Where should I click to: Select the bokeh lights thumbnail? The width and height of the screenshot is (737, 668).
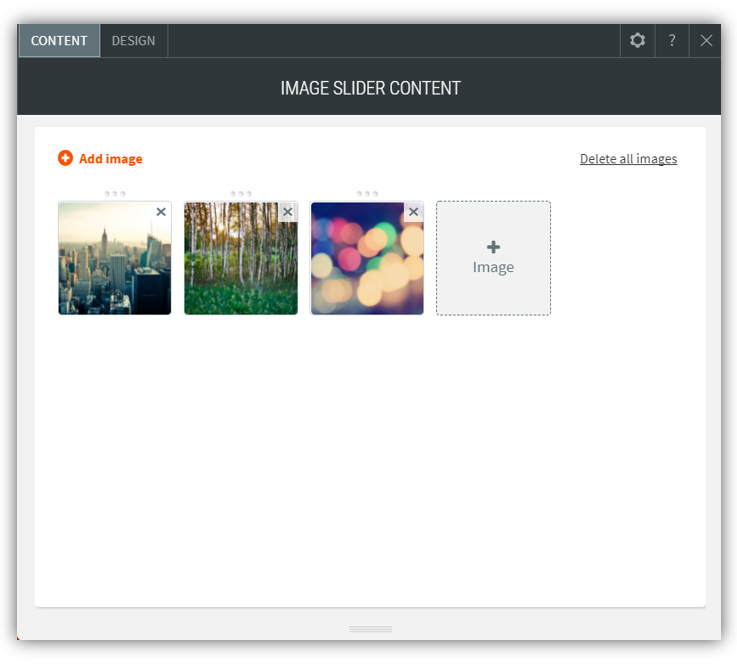click(x=367, y=258)
